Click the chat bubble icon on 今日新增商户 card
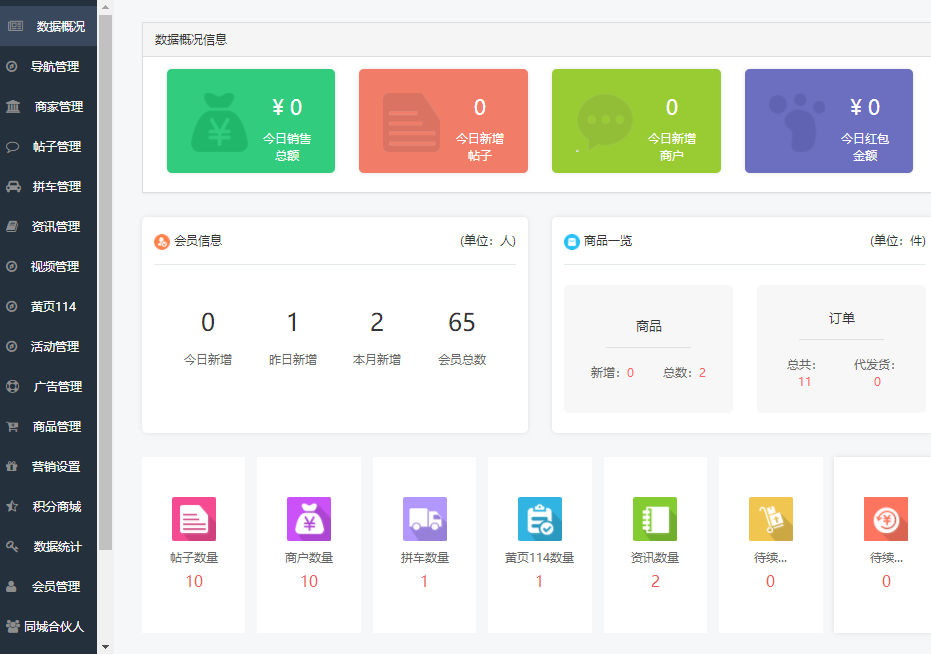This screenshot has width=931, height=654. click(x=605, y=121)
